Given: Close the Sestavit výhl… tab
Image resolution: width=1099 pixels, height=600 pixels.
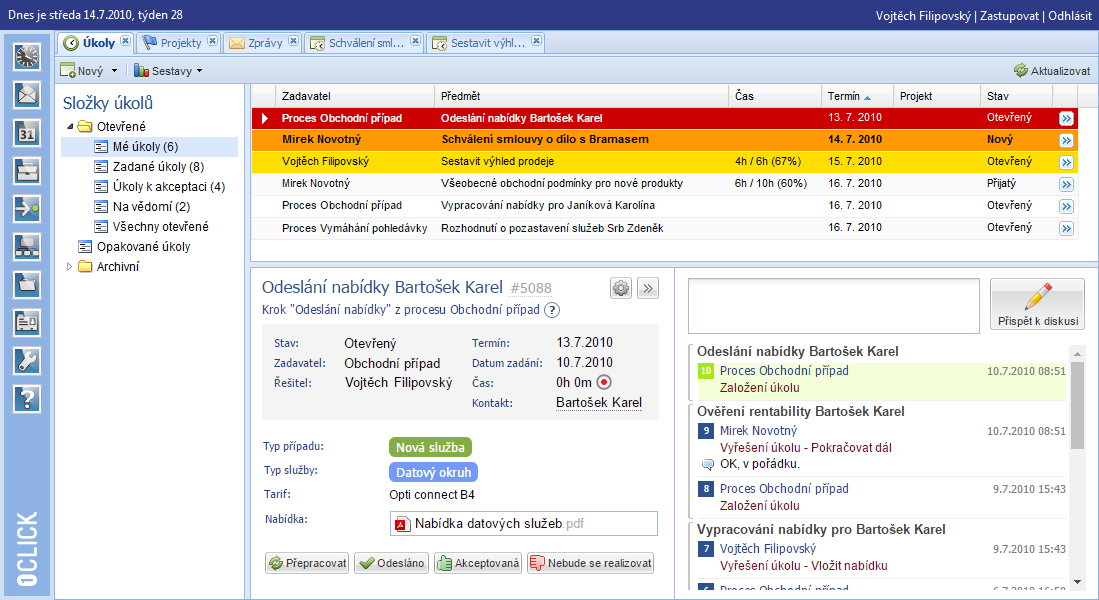Looking at the screenshot, I should pos(536,41).
